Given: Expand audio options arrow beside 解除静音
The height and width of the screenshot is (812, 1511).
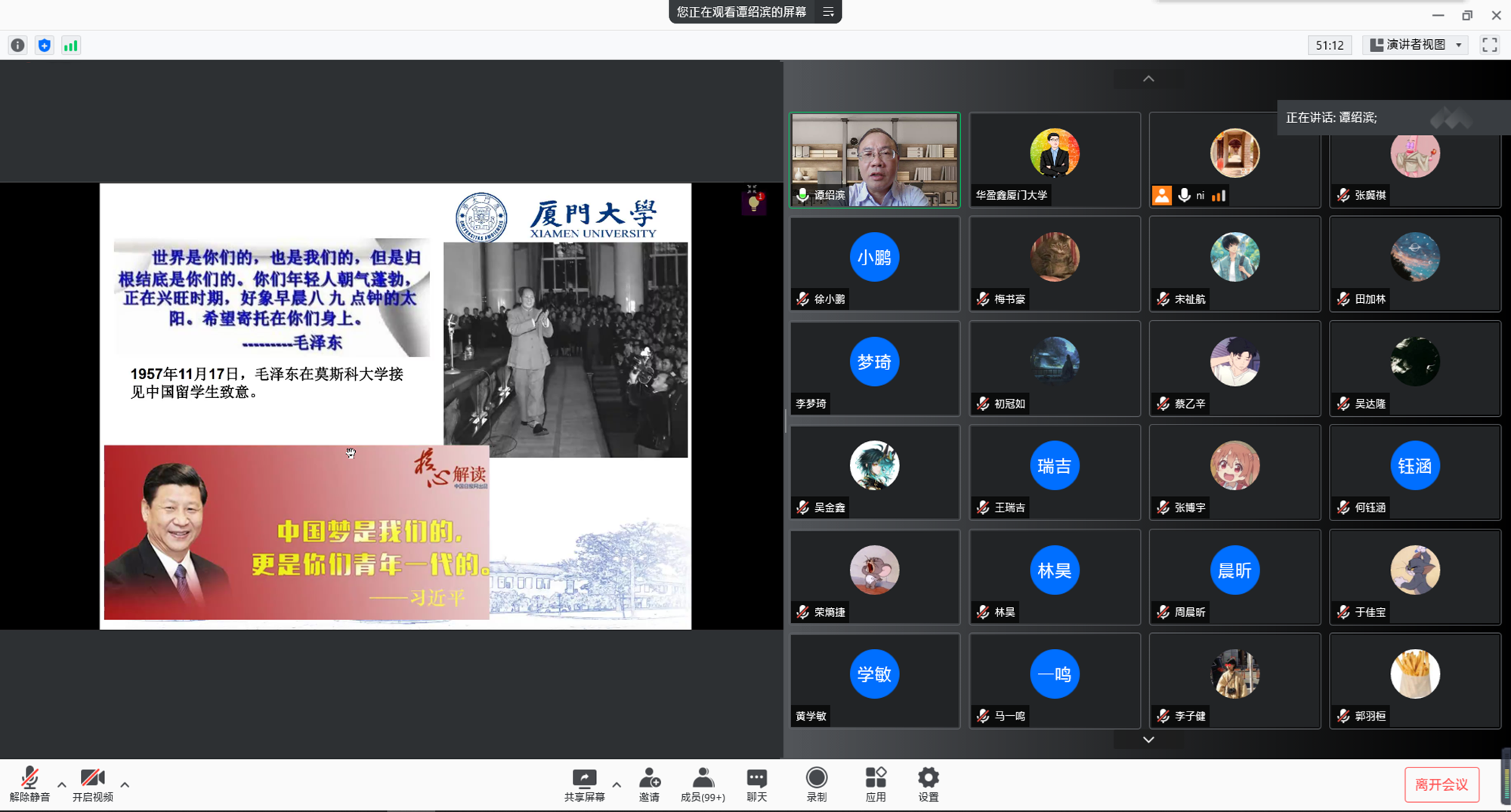Looking at the screenshot, I should (62, 785).
